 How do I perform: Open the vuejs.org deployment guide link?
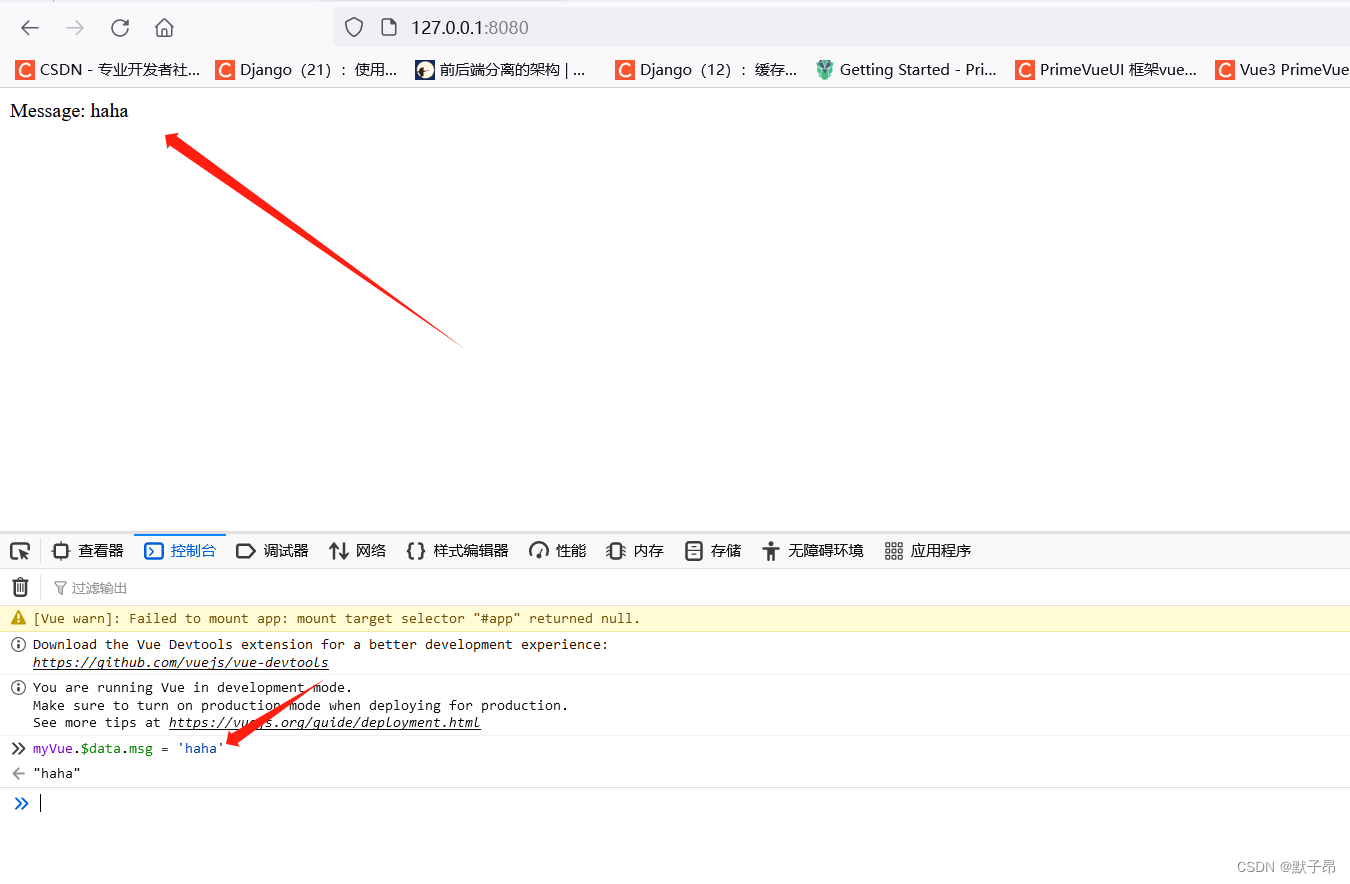tap(324, 722)
